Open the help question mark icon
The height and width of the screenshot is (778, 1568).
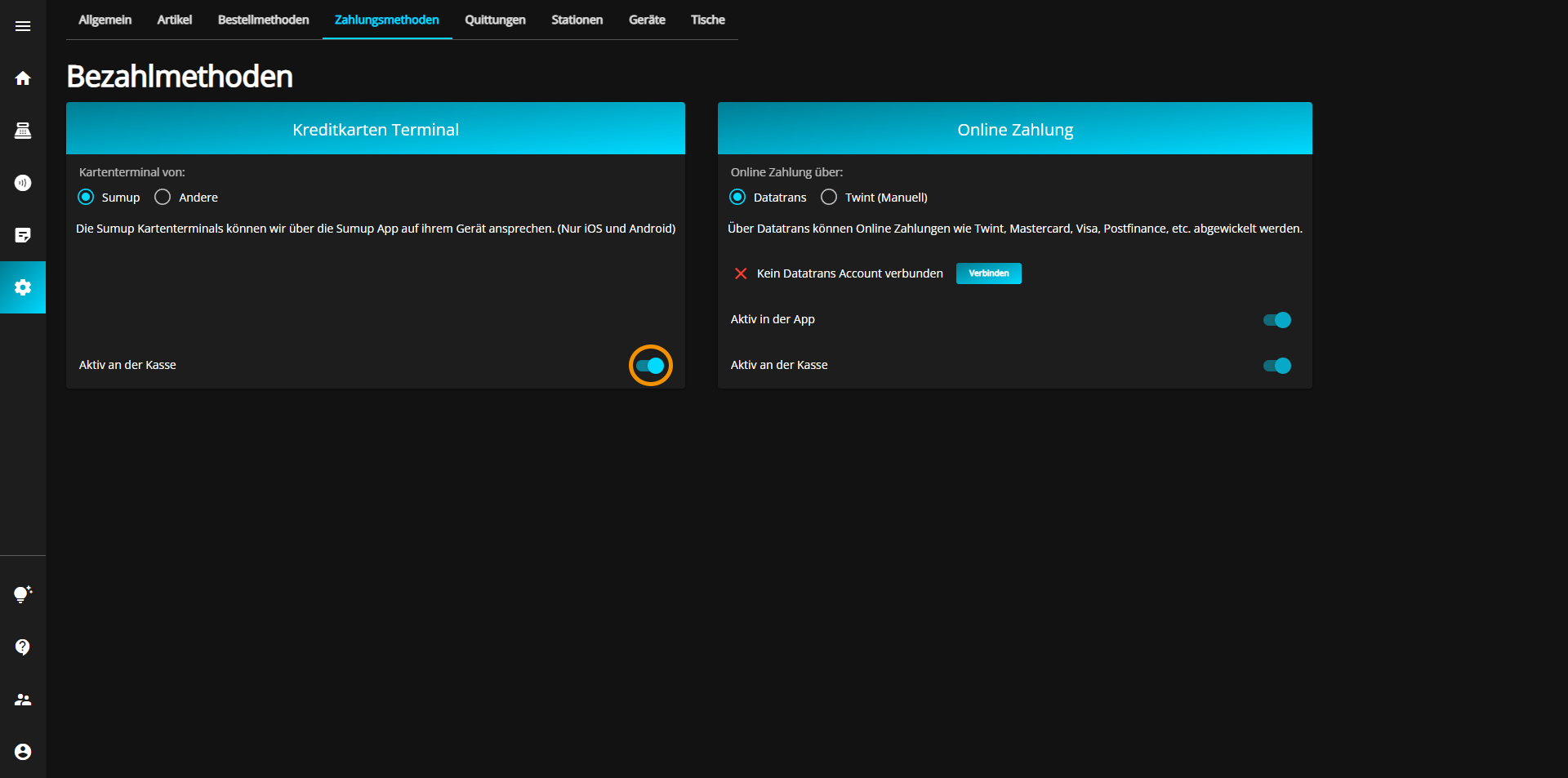[x=23, y=647]
